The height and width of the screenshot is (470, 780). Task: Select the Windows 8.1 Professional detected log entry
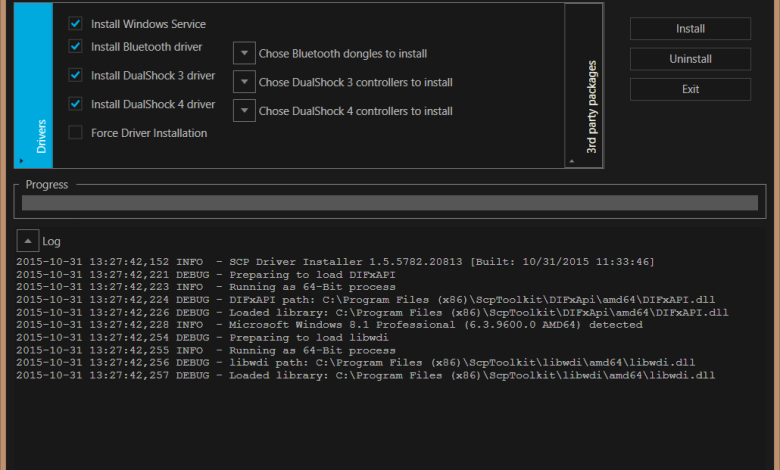(x=329, y=325)
